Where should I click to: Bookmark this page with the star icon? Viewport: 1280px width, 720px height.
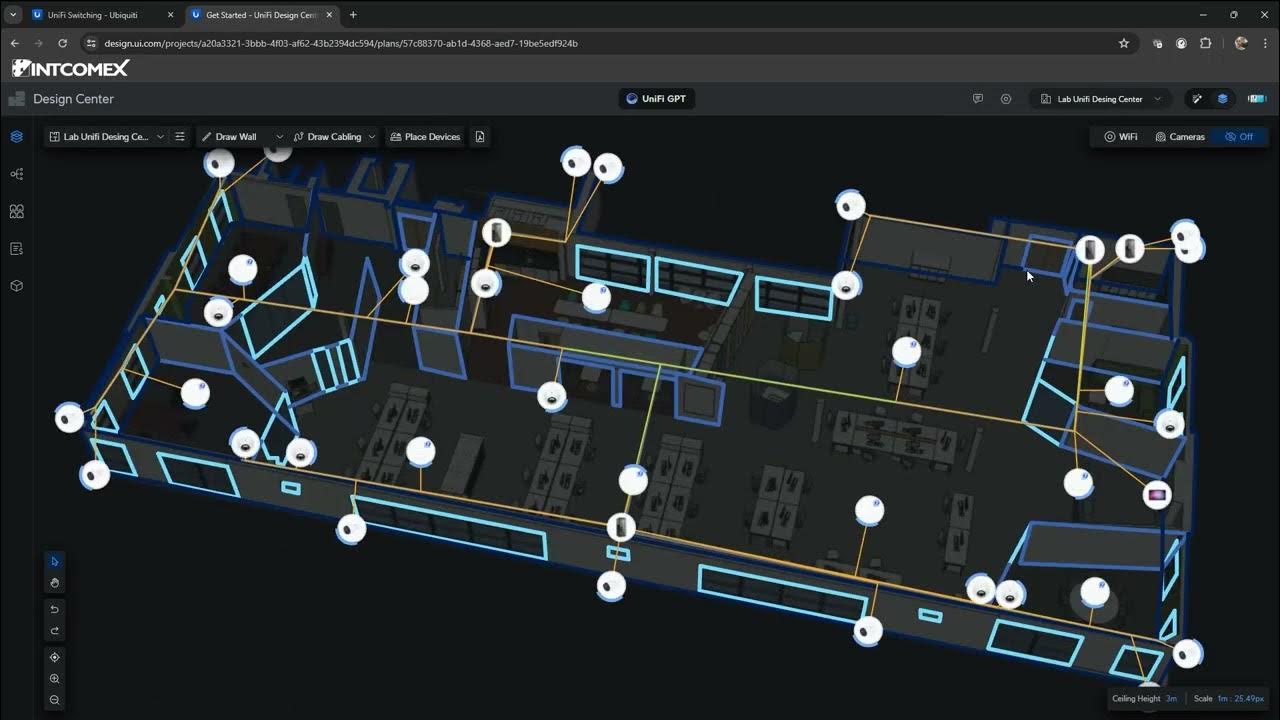pos(1124,43)
